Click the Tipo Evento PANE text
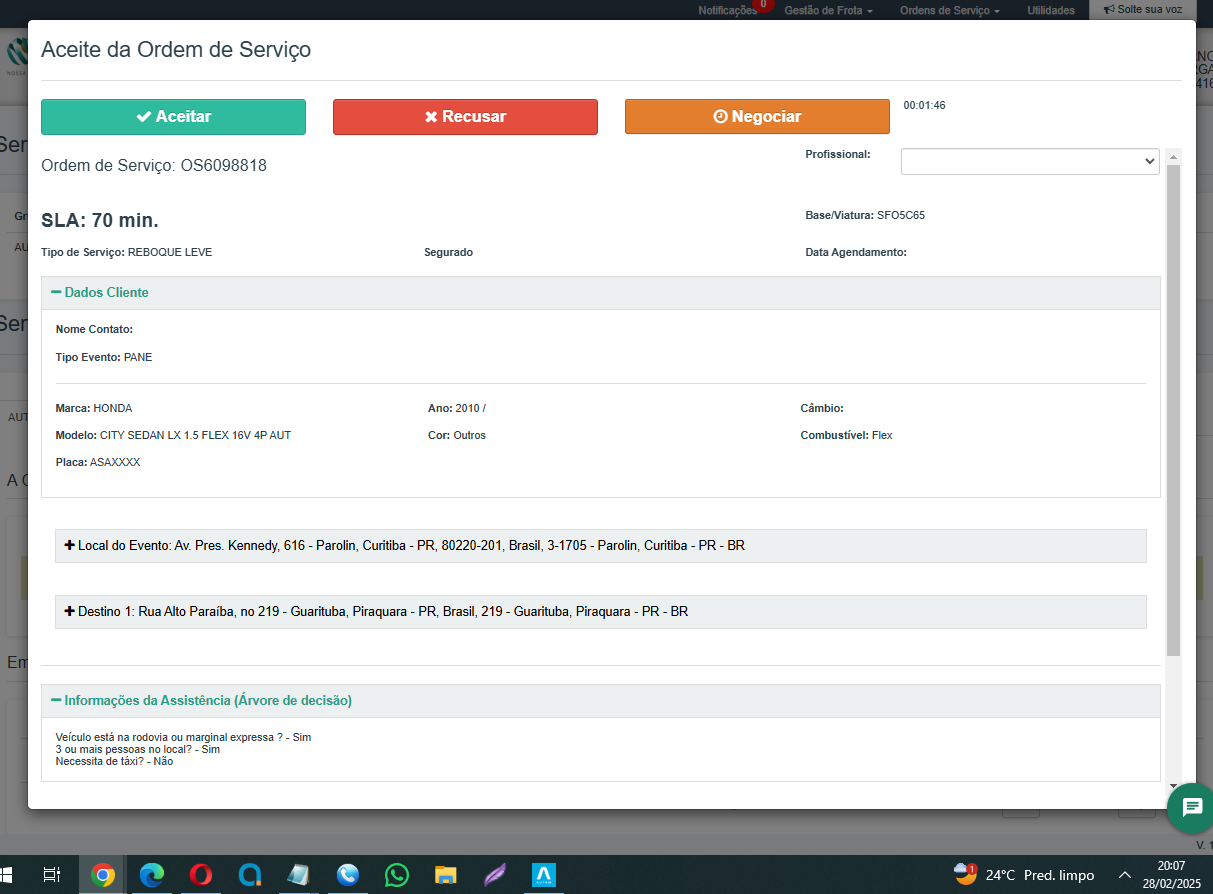 (104, 357)
